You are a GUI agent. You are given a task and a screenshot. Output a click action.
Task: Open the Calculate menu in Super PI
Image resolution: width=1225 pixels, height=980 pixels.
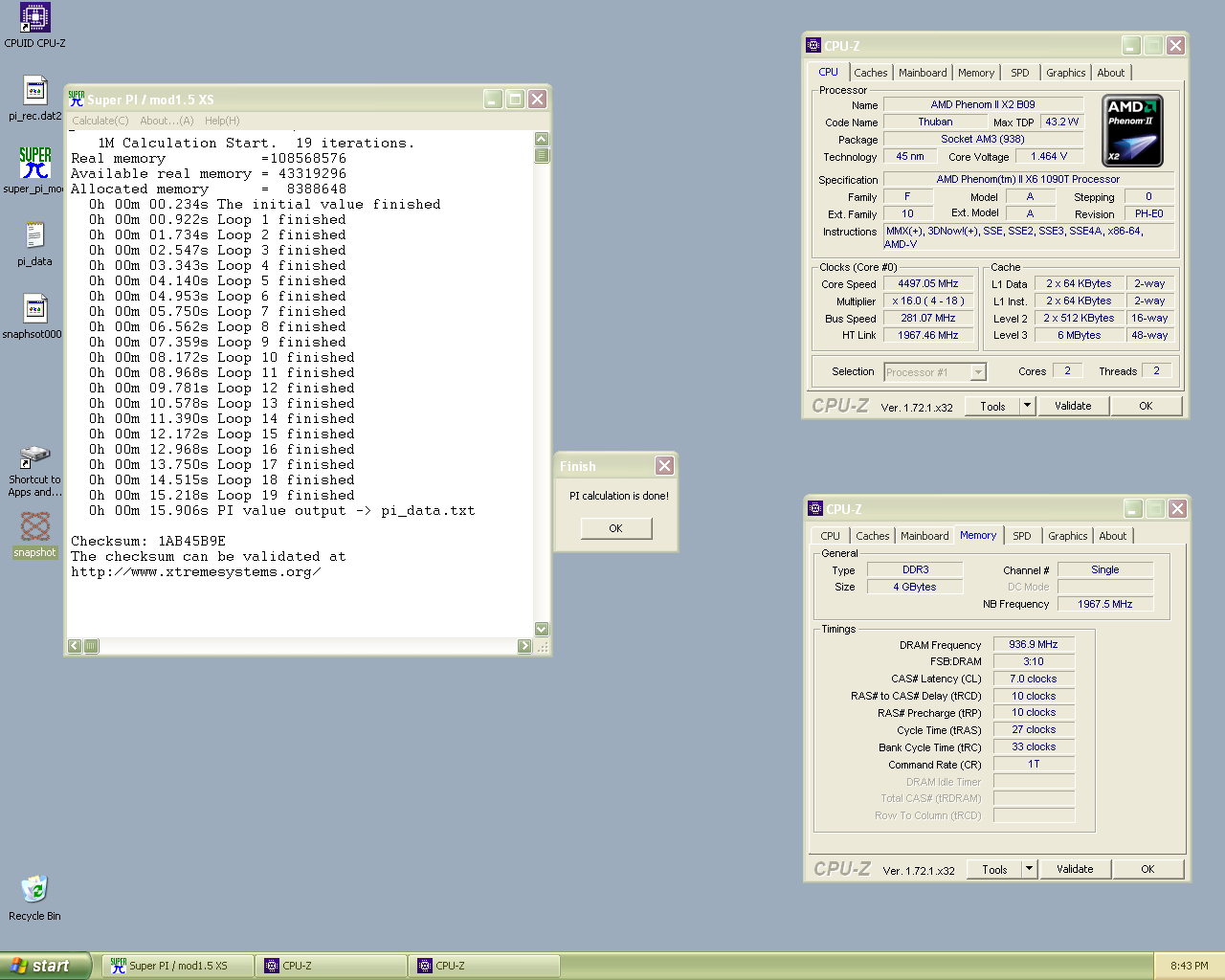click(x=100, y=121)
